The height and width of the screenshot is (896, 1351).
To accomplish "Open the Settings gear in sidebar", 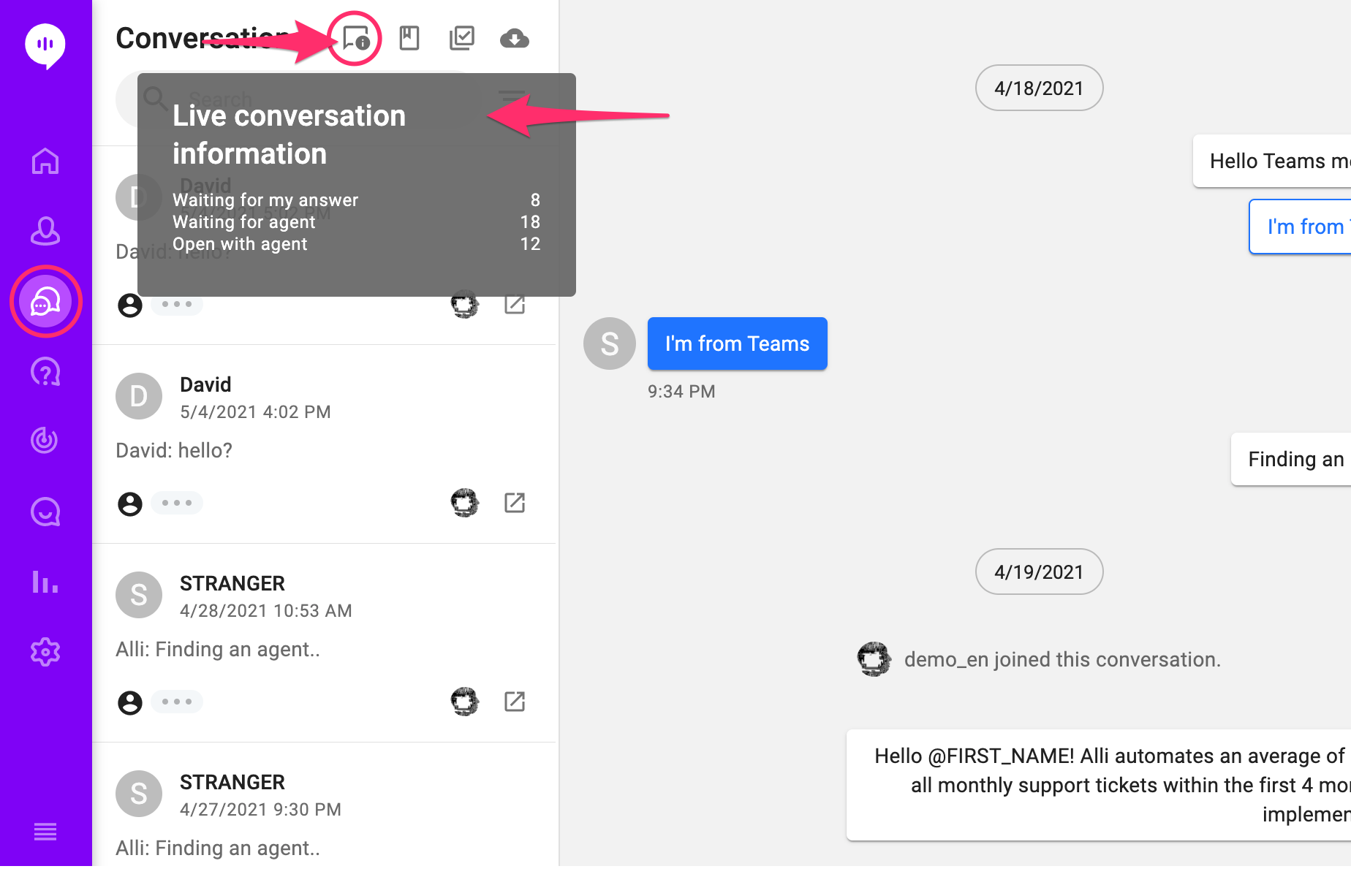I will (45, 651).
